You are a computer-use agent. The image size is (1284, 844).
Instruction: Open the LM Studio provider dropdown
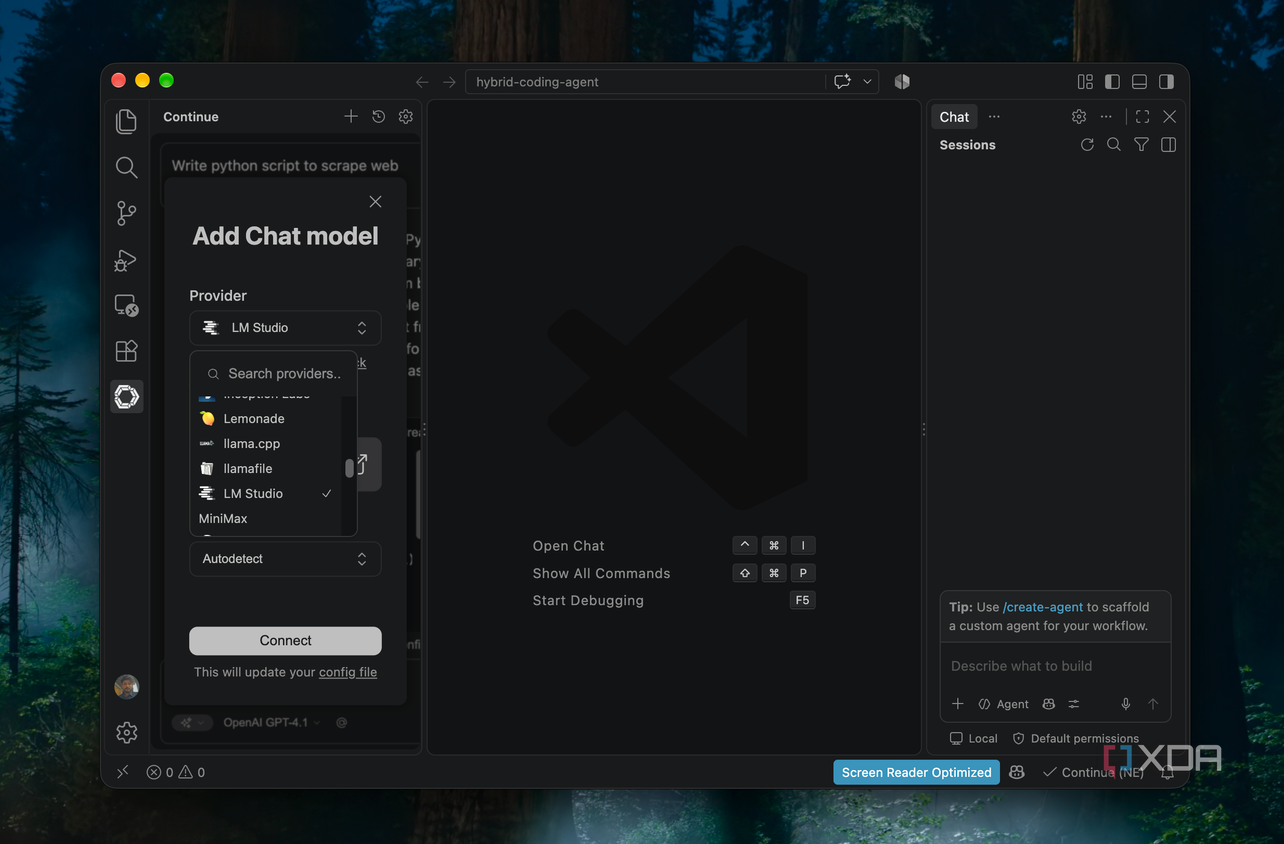coord(285,328)
